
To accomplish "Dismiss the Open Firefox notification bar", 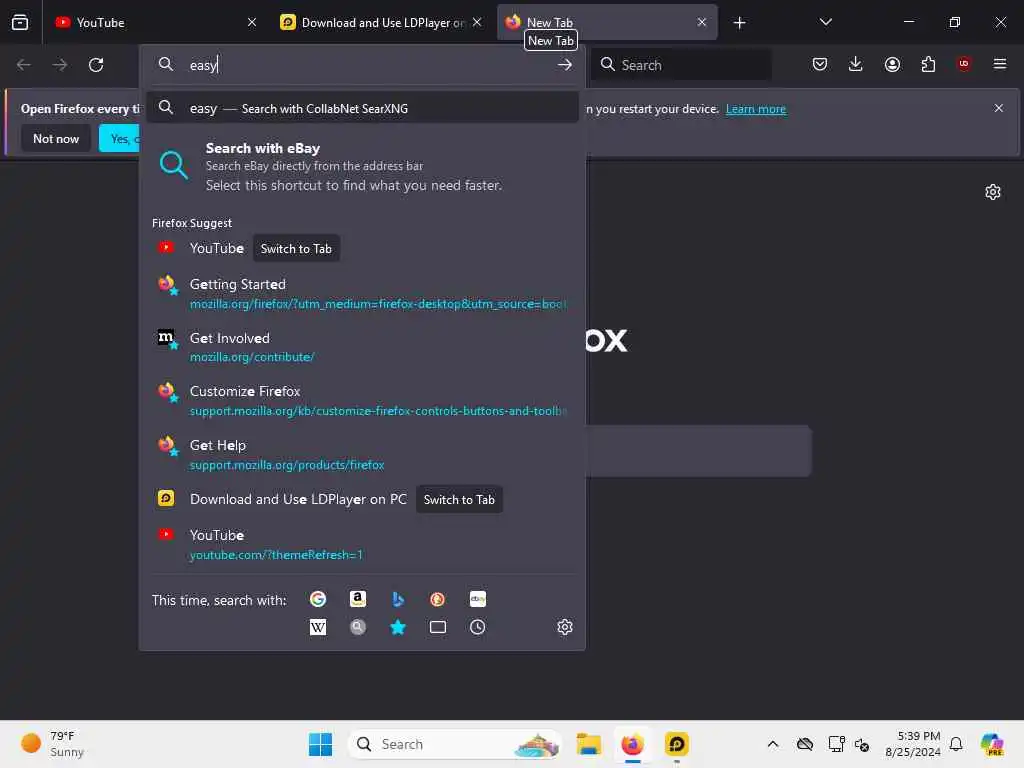I will [x=999, y=108].
